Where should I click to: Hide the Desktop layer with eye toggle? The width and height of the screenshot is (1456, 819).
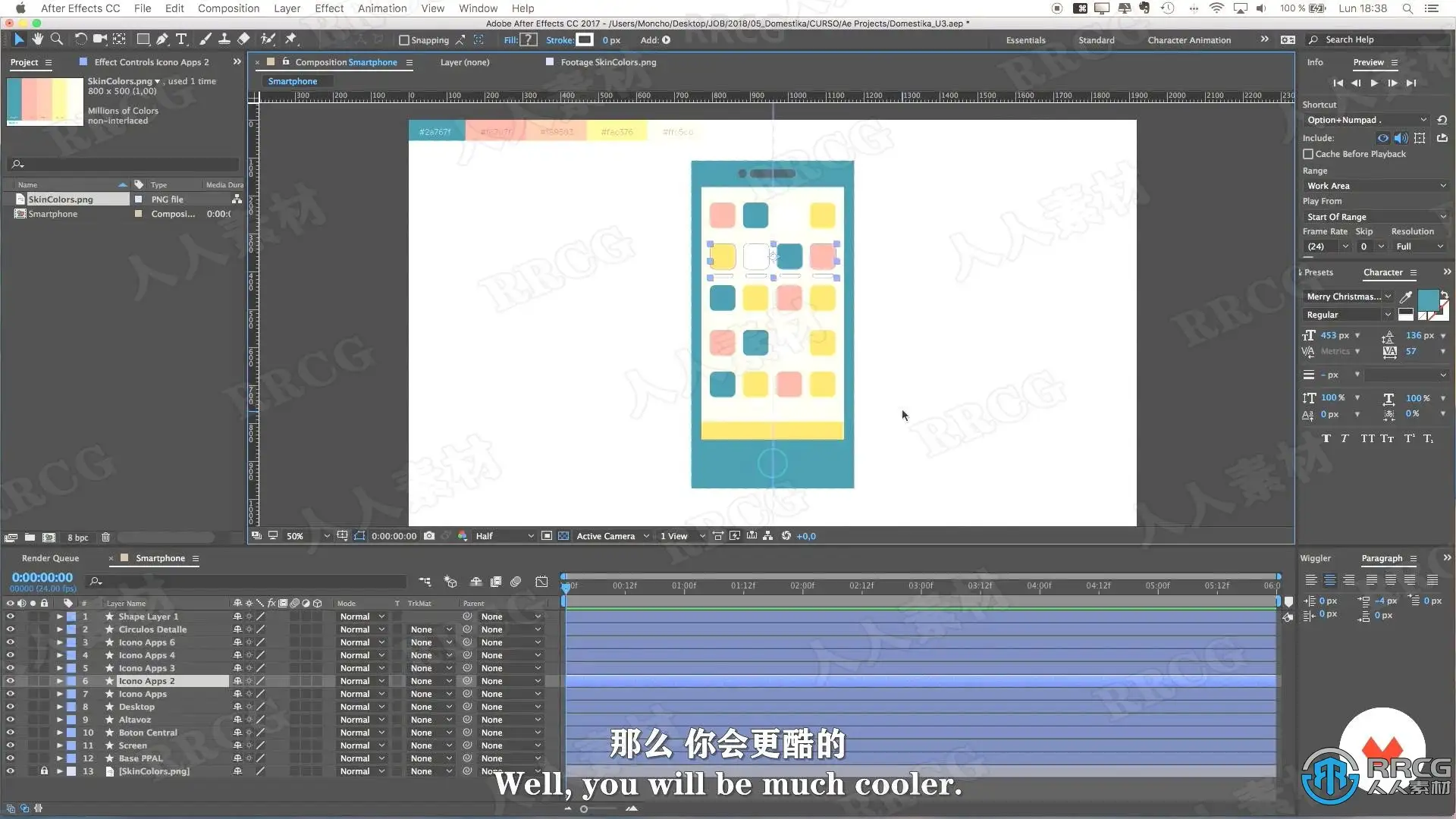[11, 707]
